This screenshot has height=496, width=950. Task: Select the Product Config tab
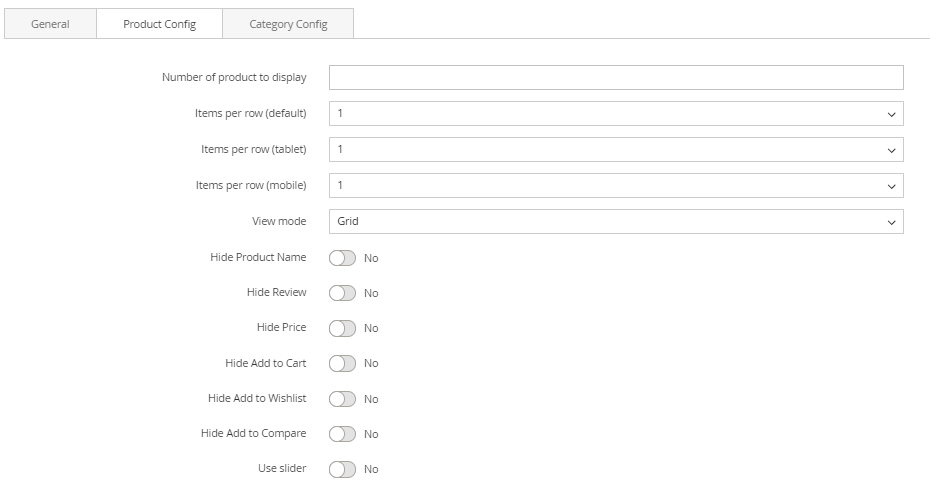(159, 24)
